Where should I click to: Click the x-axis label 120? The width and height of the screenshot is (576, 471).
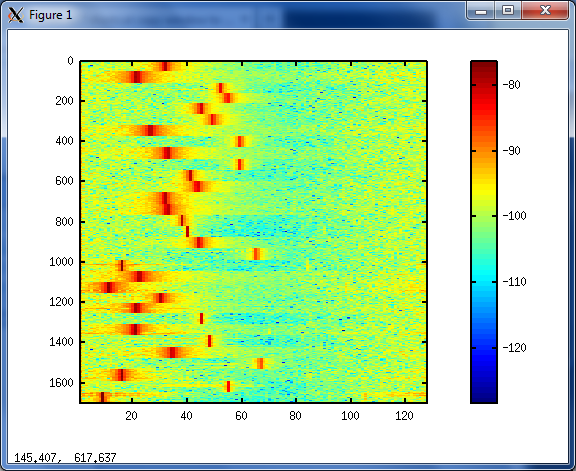(x=404, y=416)
